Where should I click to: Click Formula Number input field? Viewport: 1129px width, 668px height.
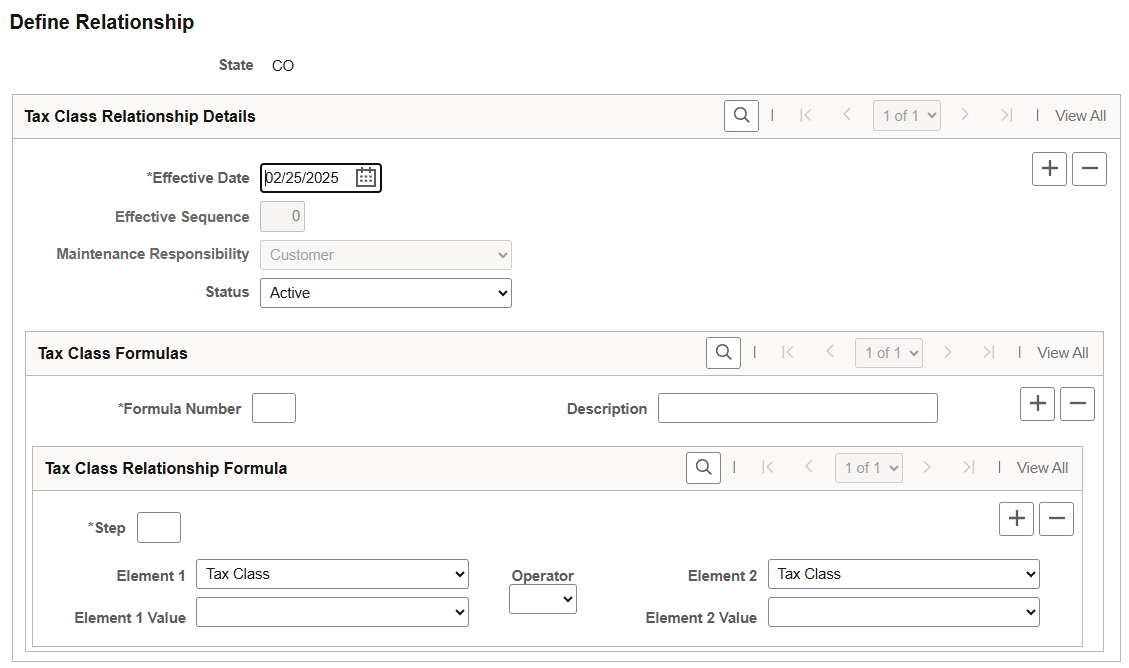(x=274, y=408)
